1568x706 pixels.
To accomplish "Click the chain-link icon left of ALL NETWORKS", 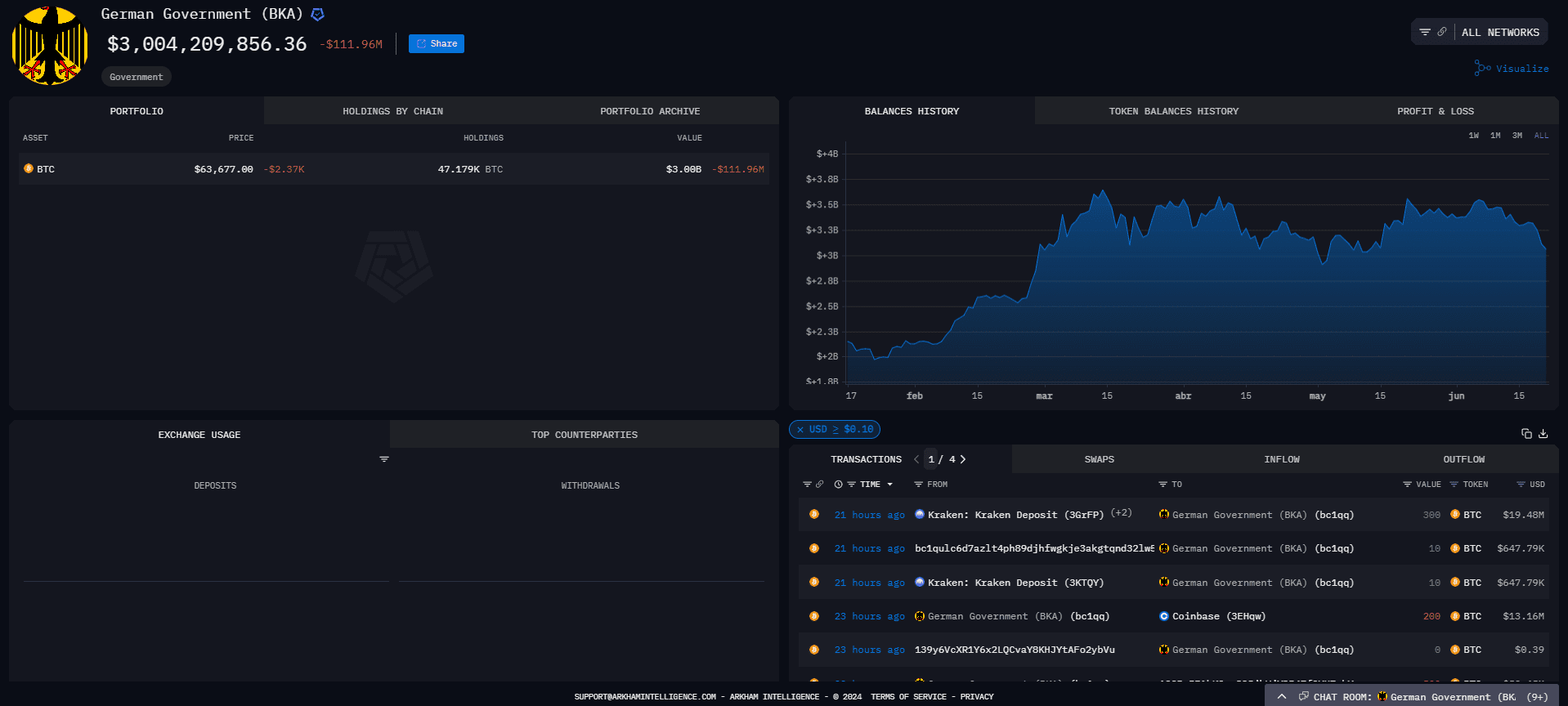I will [1442, 32].
